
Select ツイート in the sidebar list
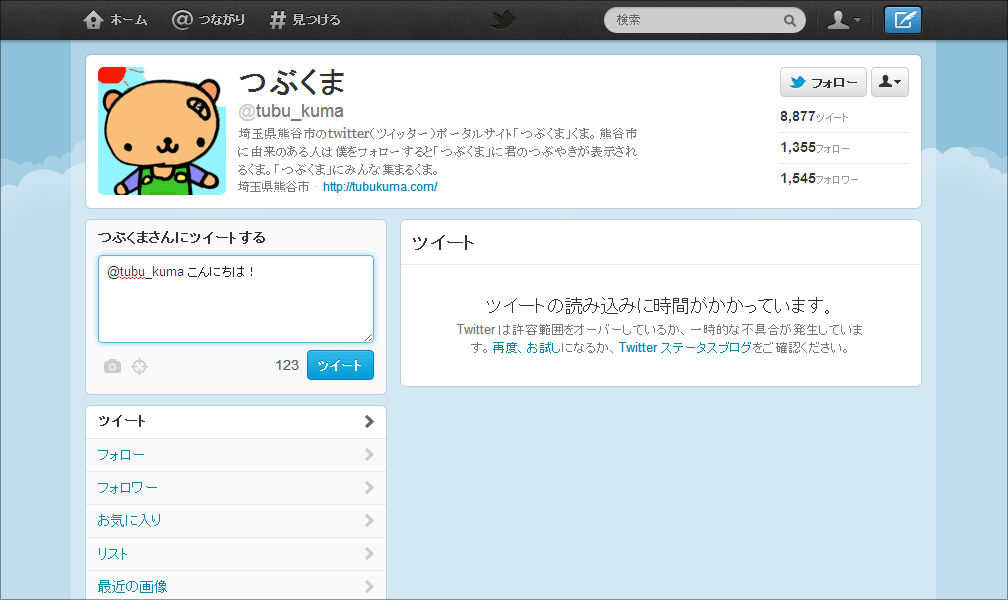[x=236, y=422]
